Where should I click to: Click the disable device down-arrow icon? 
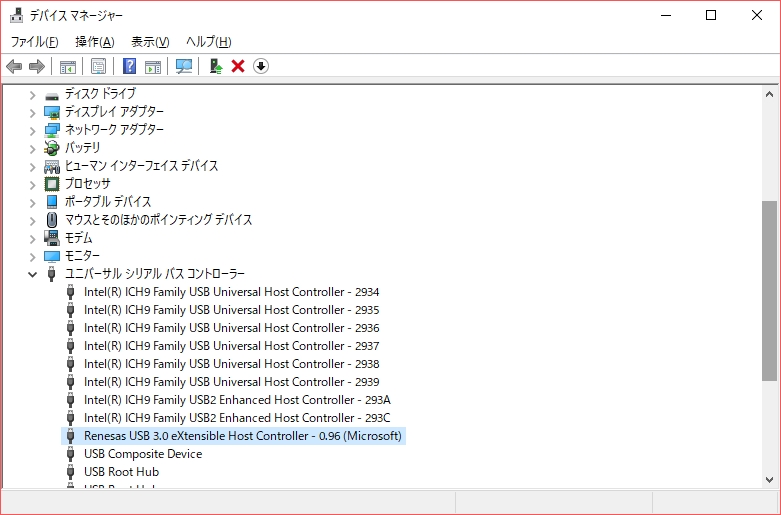[261, 66]
